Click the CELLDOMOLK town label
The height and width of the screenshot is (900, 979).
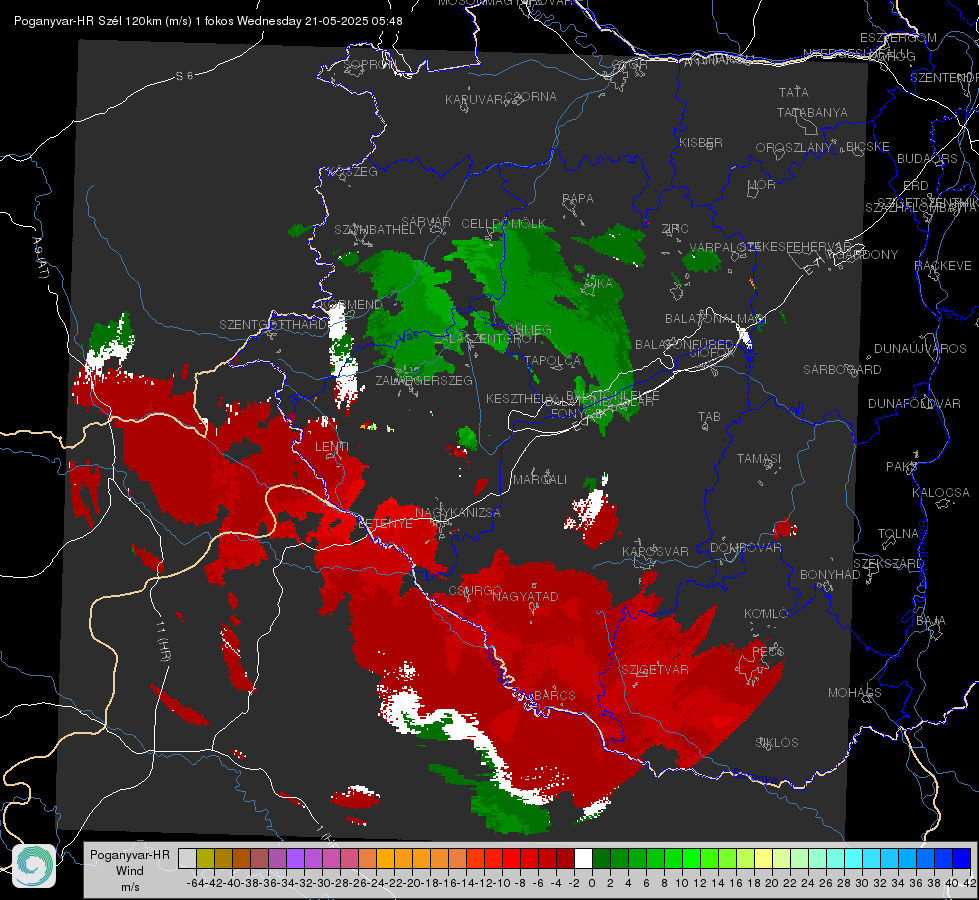[x=503, y=224]
